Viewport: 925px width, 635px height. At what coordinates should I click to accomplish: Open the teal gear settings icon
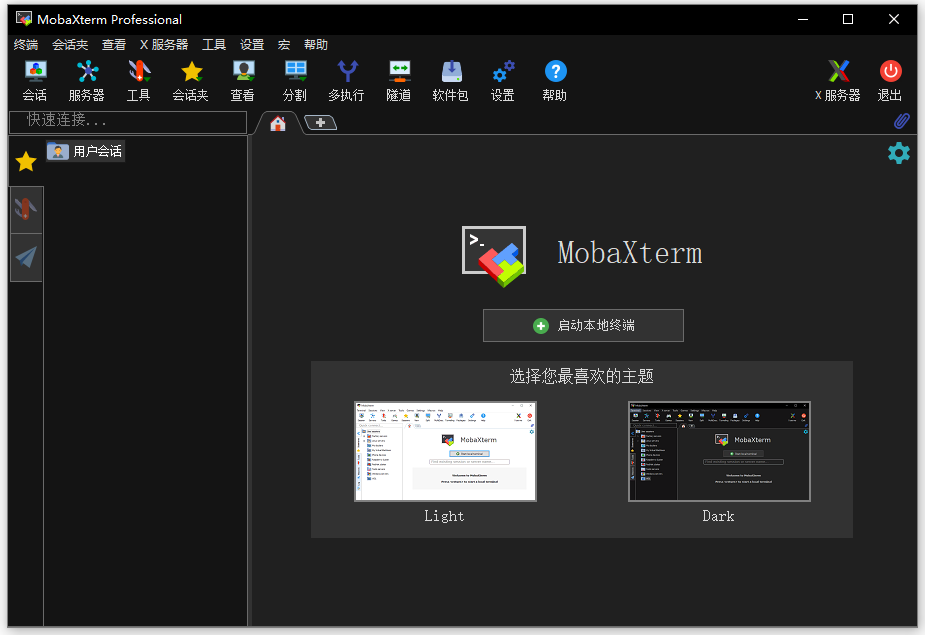coord(898,153)
